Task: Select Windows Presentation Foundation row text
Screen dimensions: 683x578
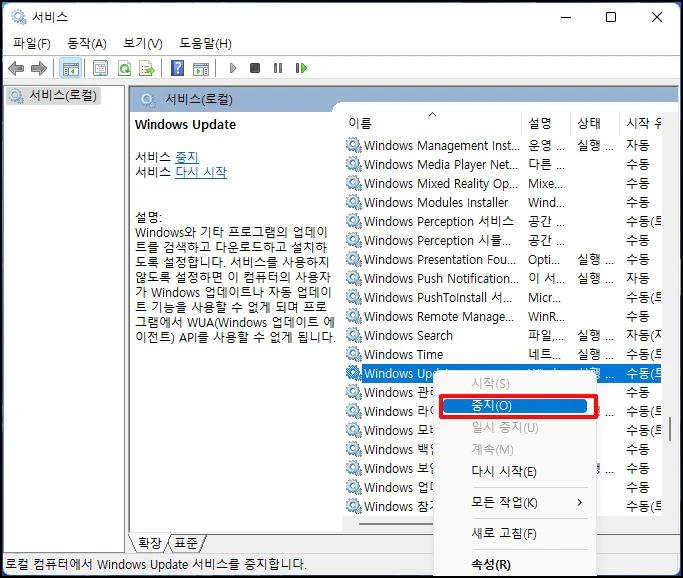Action: pos(440,260)
